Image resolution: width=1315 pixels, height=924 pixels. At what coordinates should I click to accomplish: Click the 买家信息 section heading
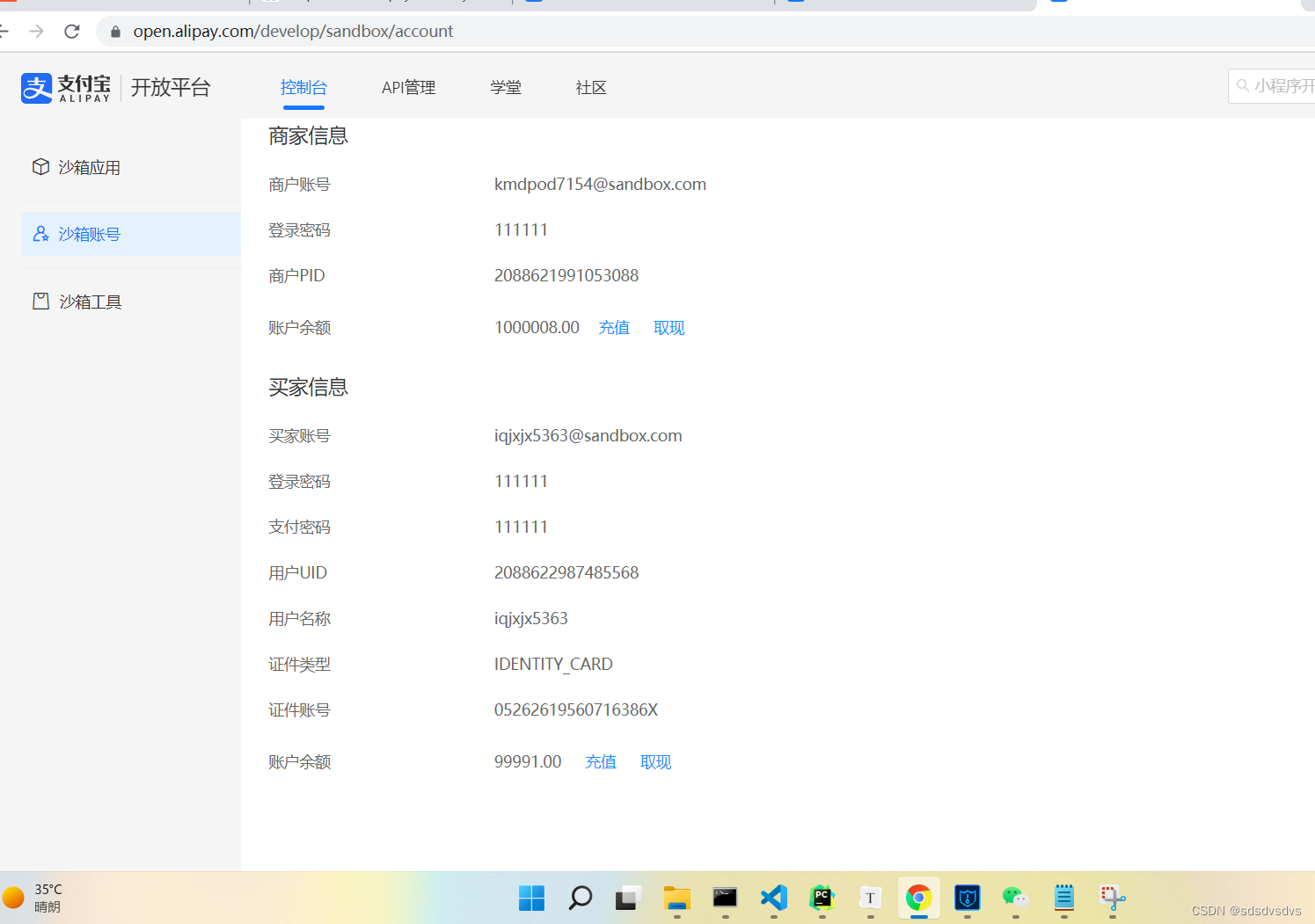tap(308, 388)
